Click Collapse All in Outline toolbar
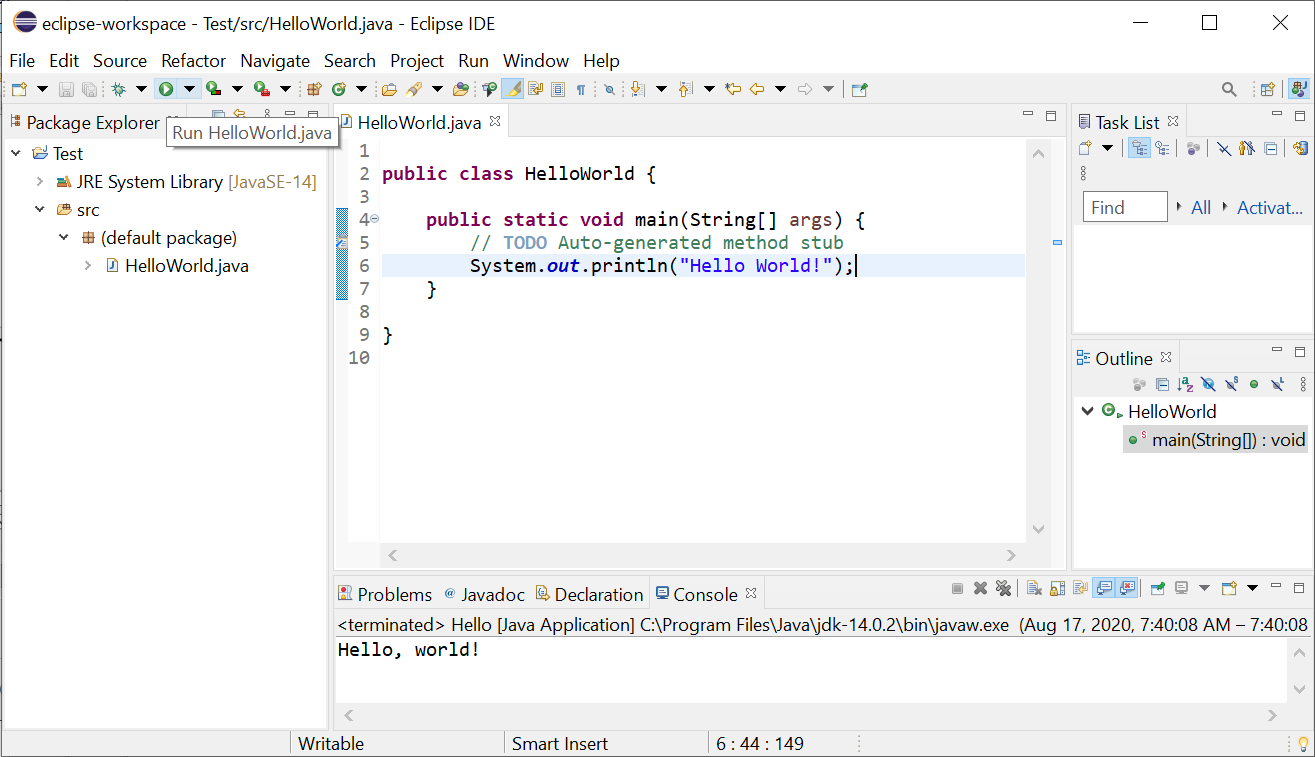Screen dimensions: 1315x757 (1162, 384)
